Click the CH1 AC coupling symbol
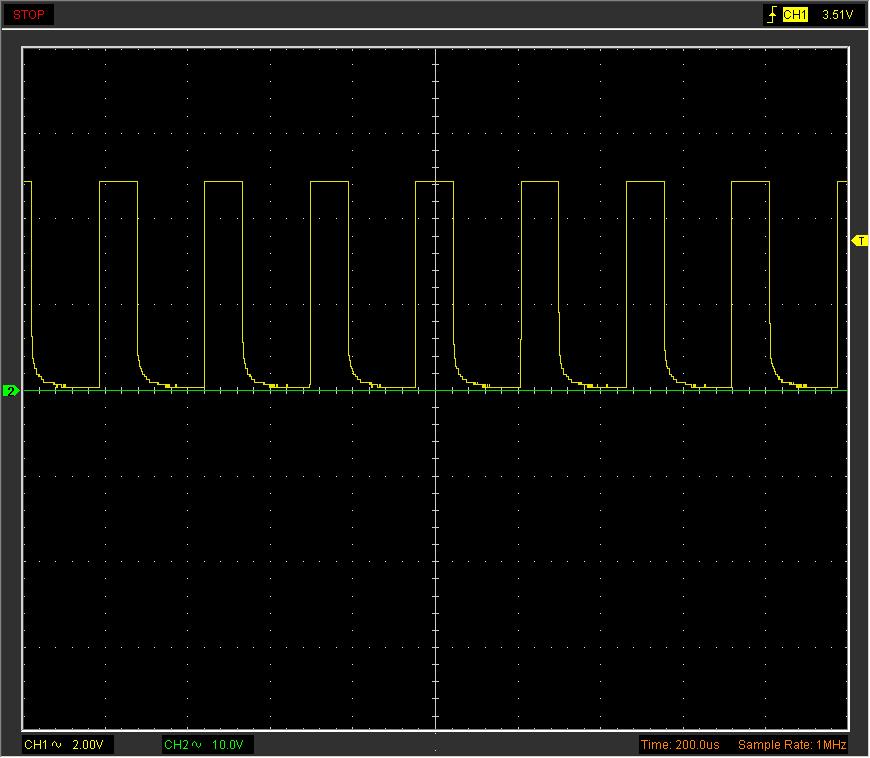The width and height of the screenshot is (870, 758). (x=57, y=745)
